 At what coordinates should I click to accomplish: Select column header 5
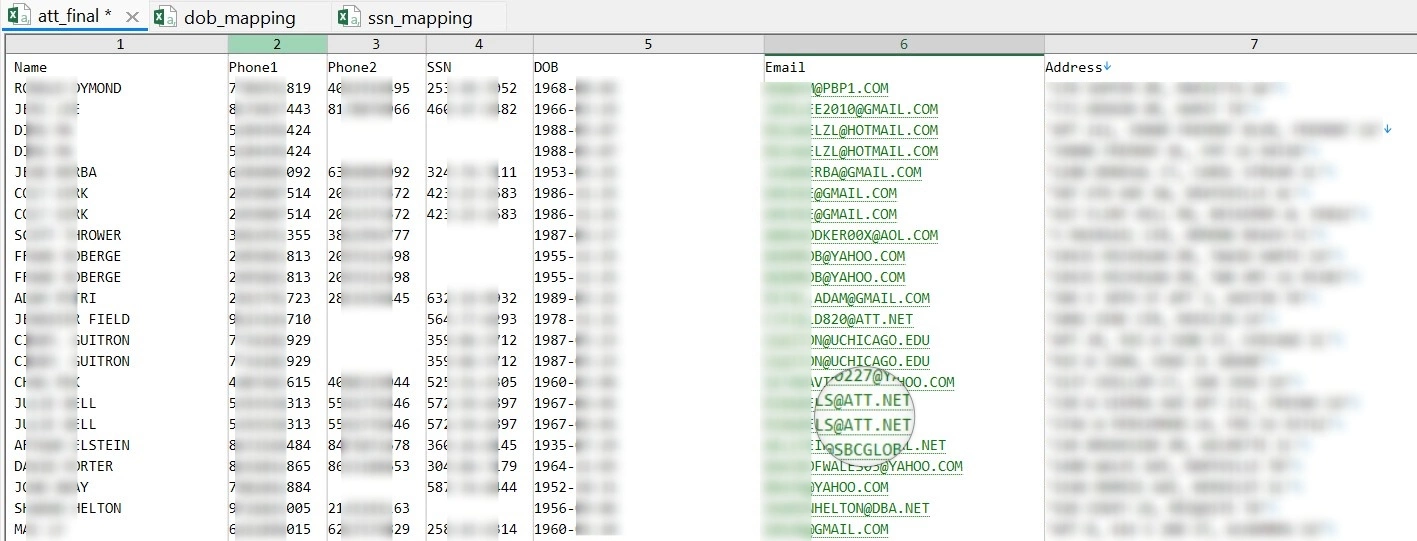click(x=648, y=45)
